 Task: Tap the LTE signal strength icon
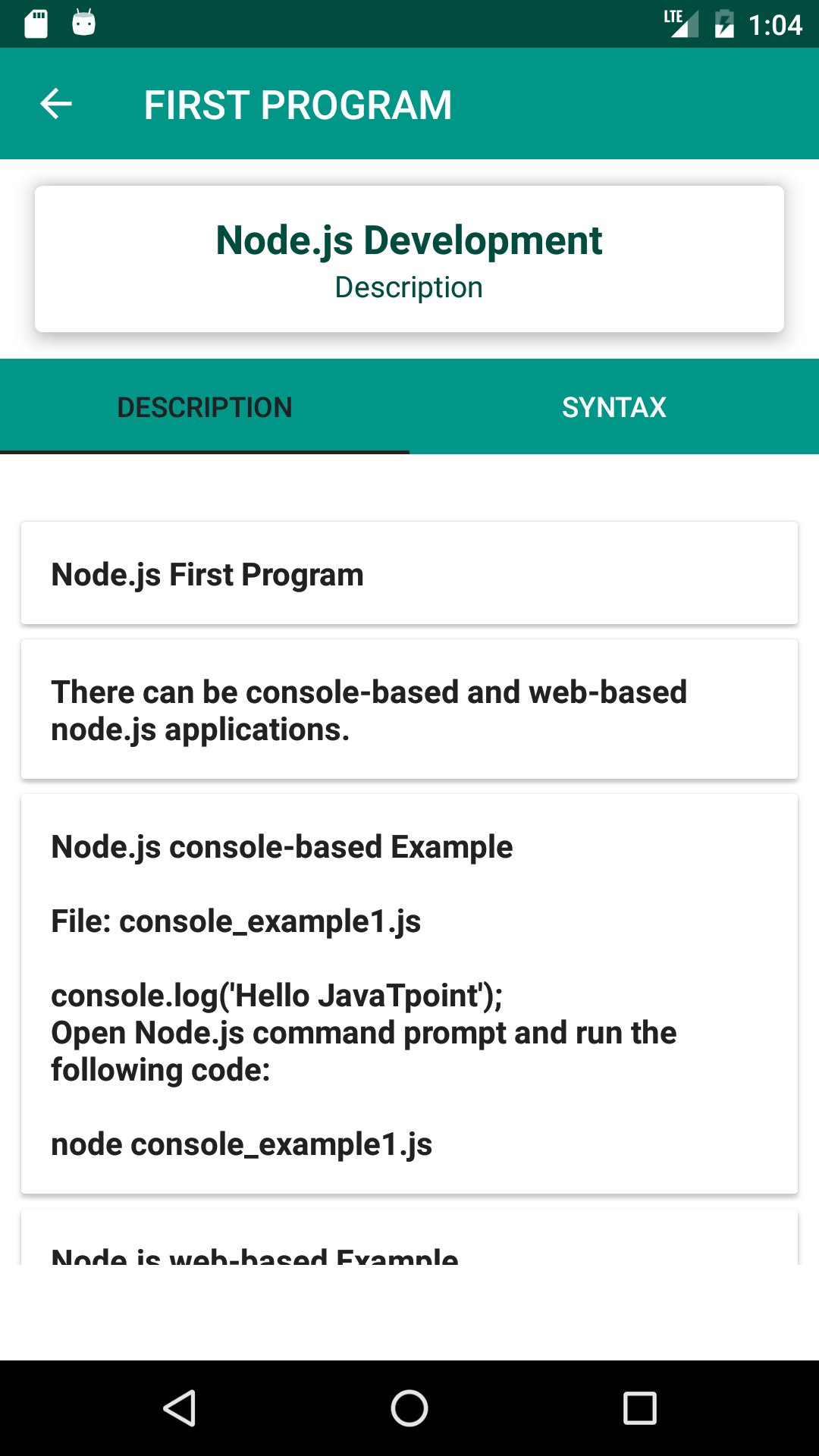[x=681, y=24]
